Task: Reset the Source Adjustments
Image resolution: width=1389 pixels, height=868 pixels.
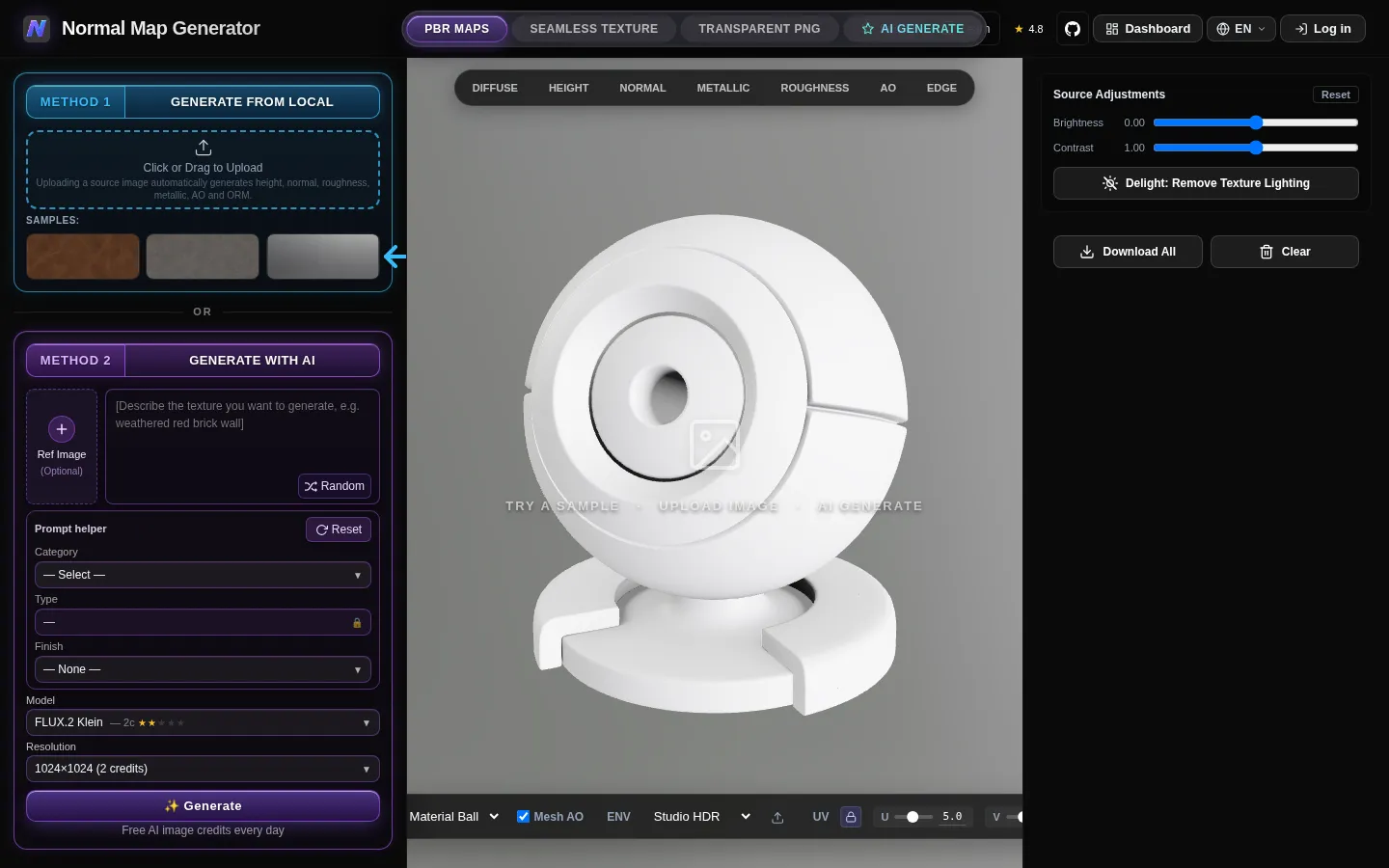Action: [x=1336, y=95]
